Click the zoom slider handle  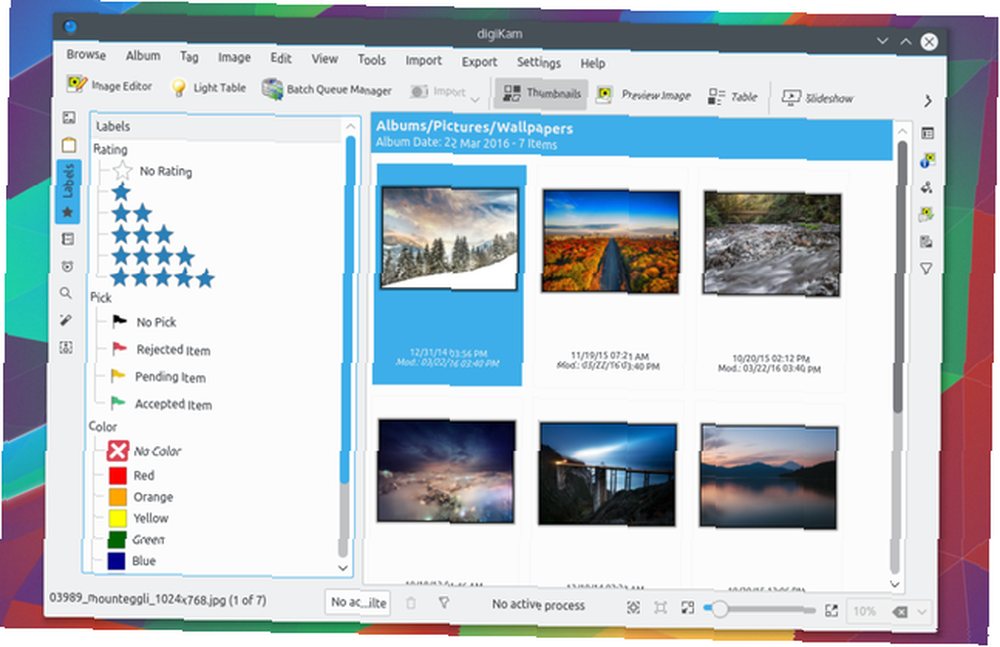click(719, 609)
